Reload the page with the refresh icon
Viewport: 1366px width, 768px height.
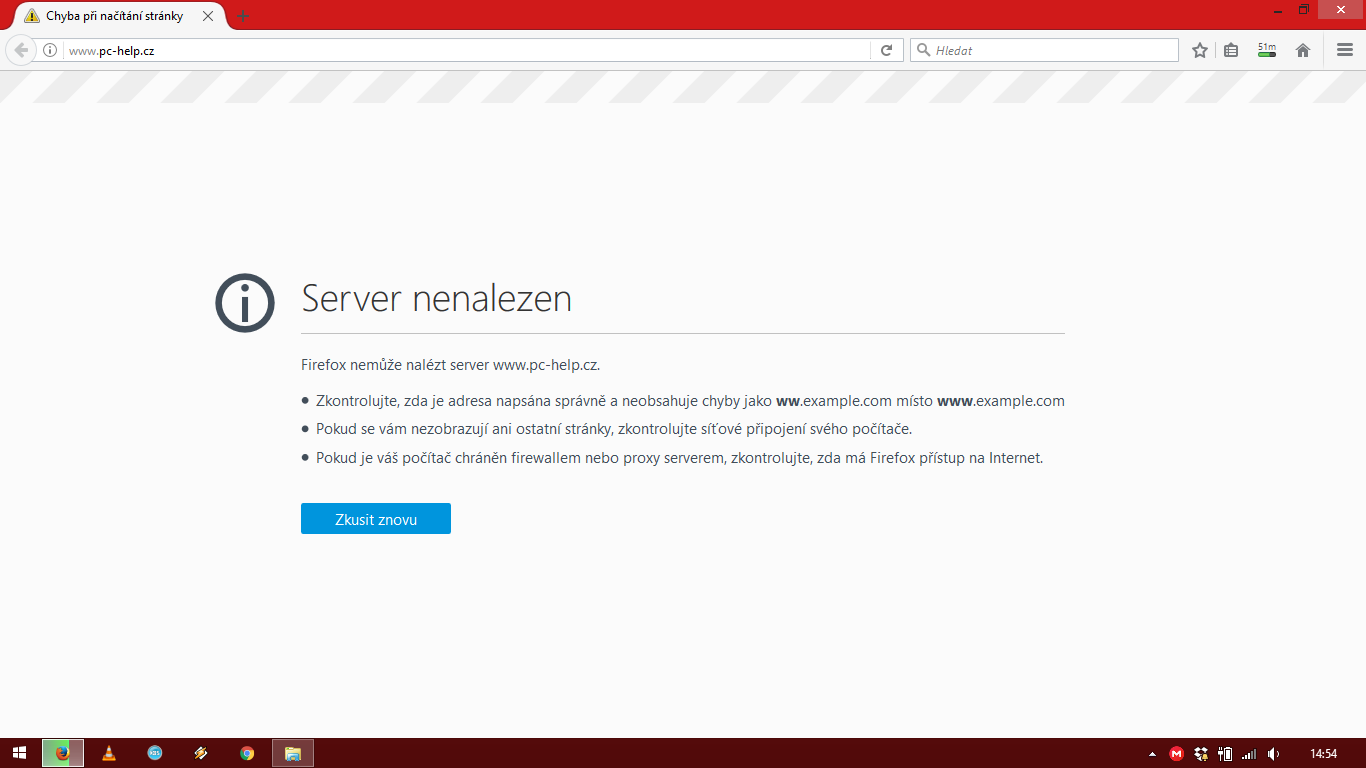(x=886, y=50)
